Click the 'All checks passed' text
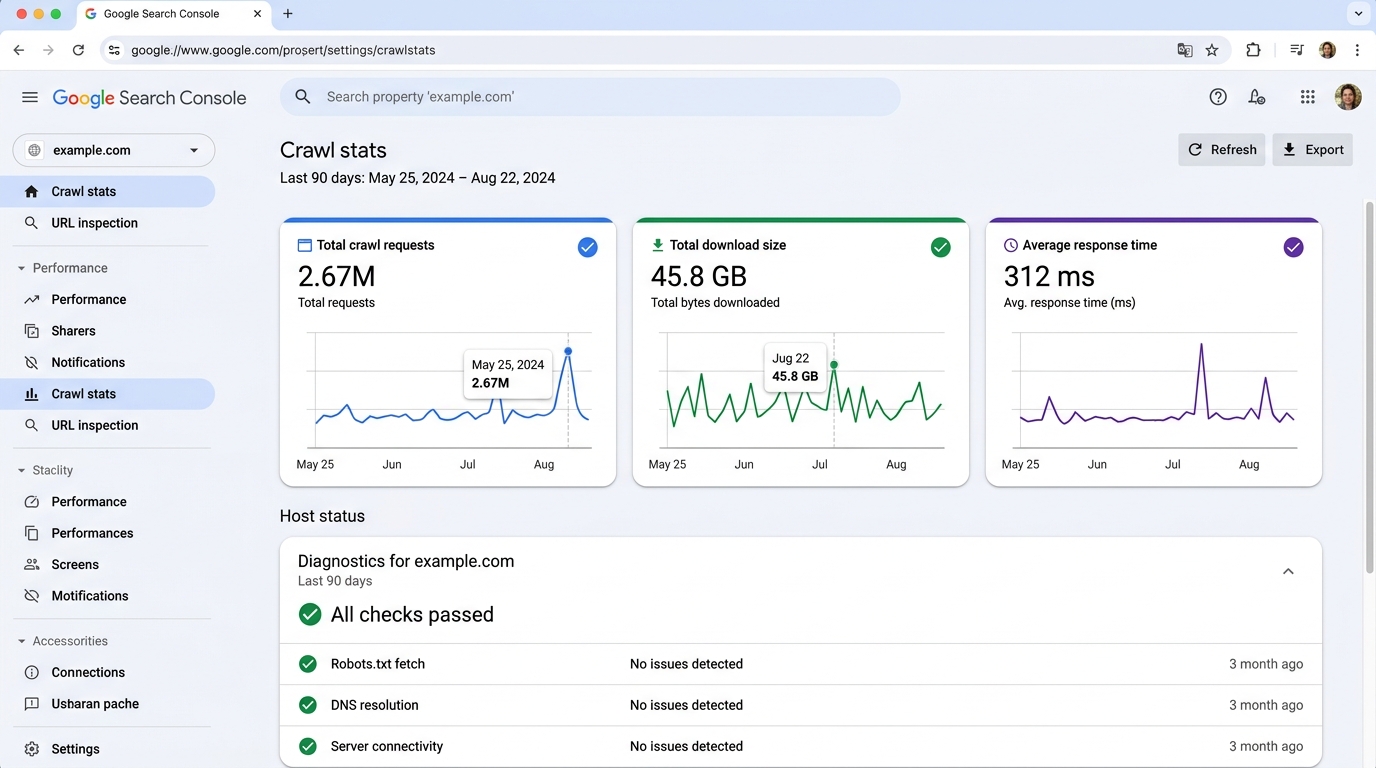The image size is (1376, 768). [x=412, y=614]
